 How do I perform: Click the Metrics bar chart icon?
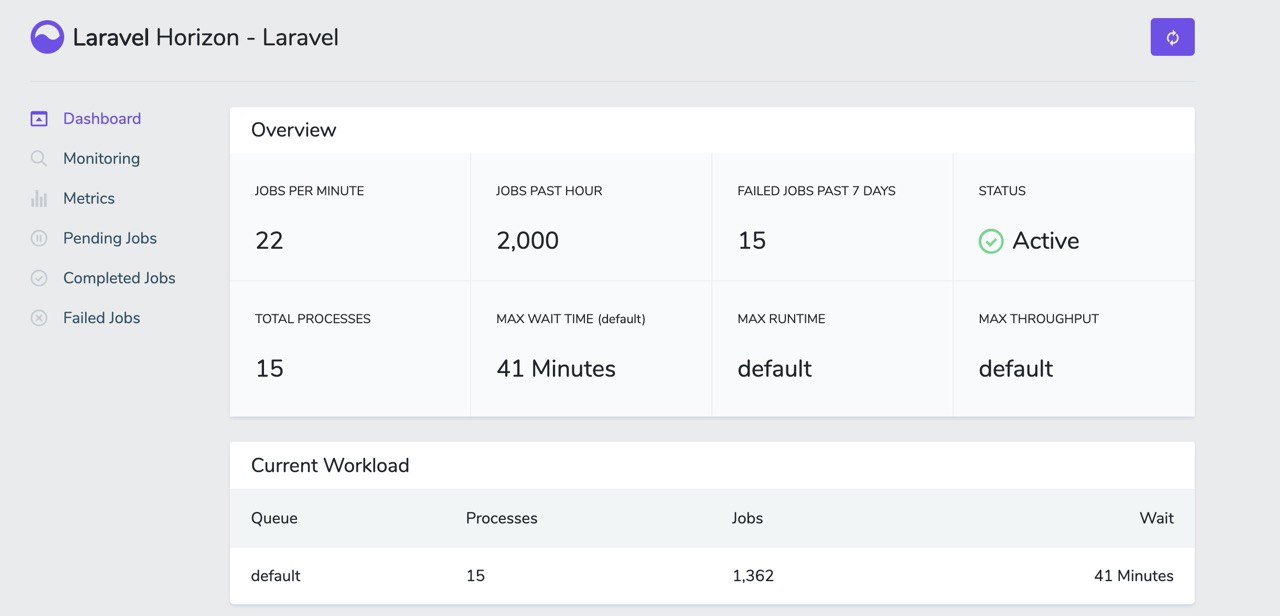pos(39,198)
